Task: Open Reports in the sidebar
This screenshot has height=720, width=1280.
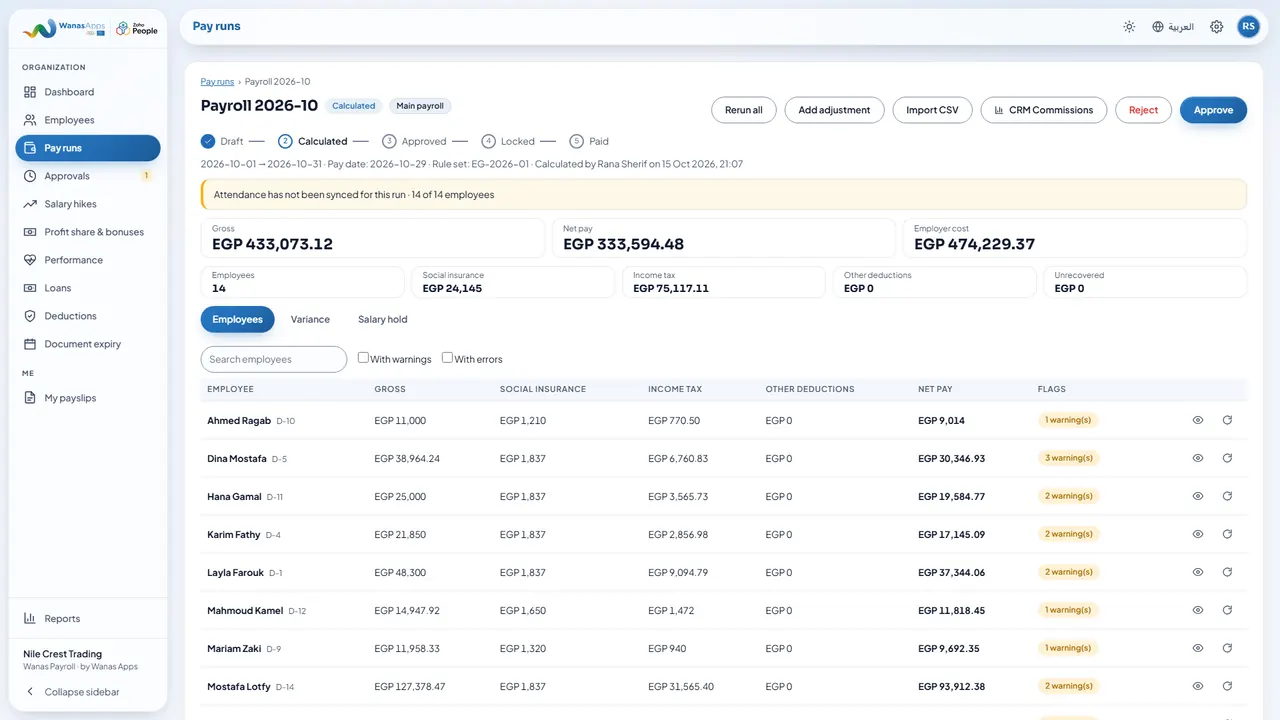Action: (88, 618)
